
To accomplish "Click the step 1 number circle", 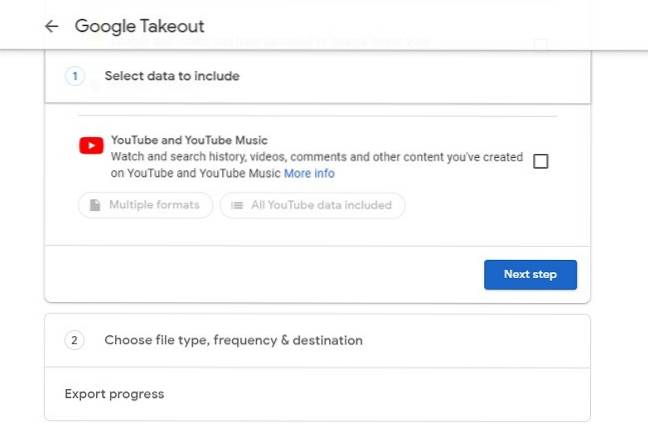I will [75, 76].
